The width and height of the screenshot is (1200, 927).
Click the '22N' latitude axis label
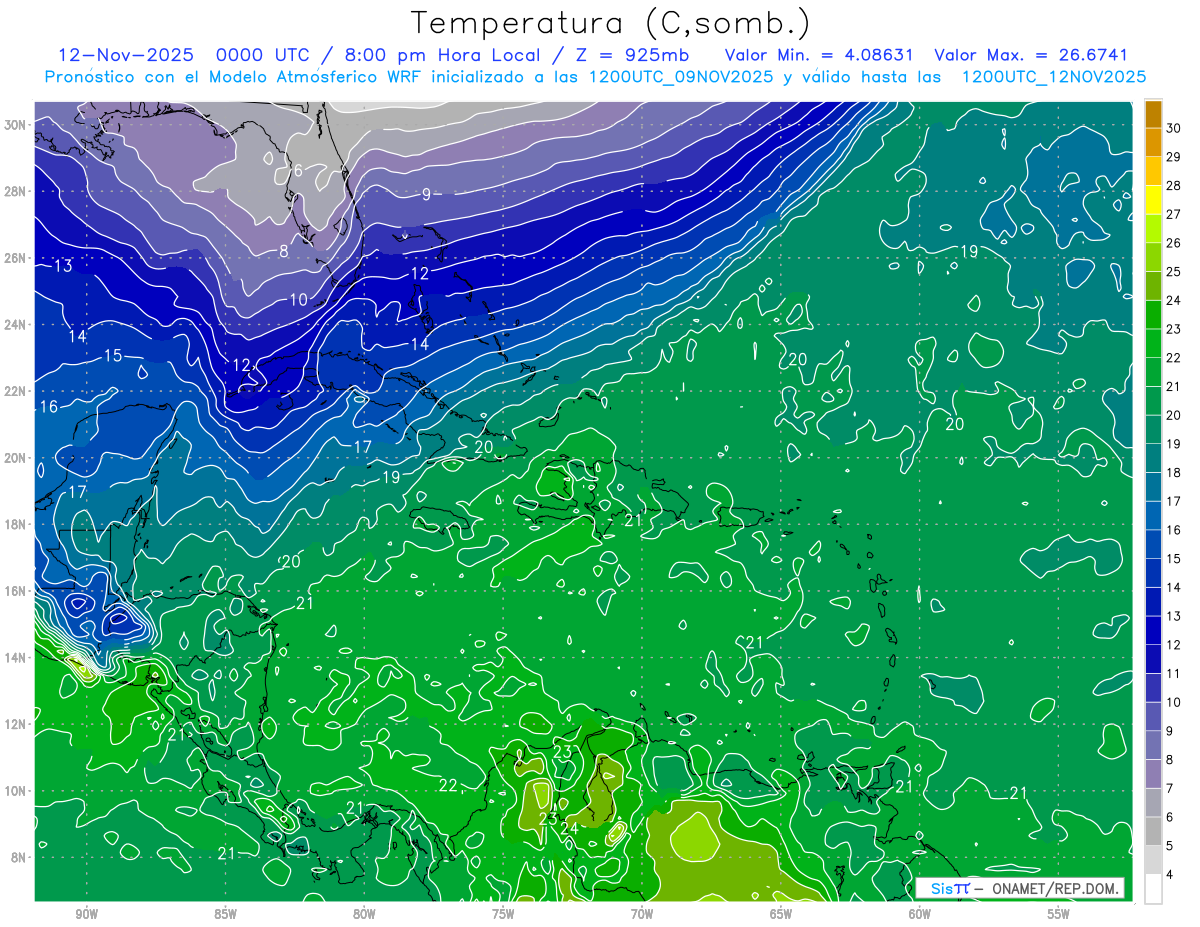click(x=15, y=391)
